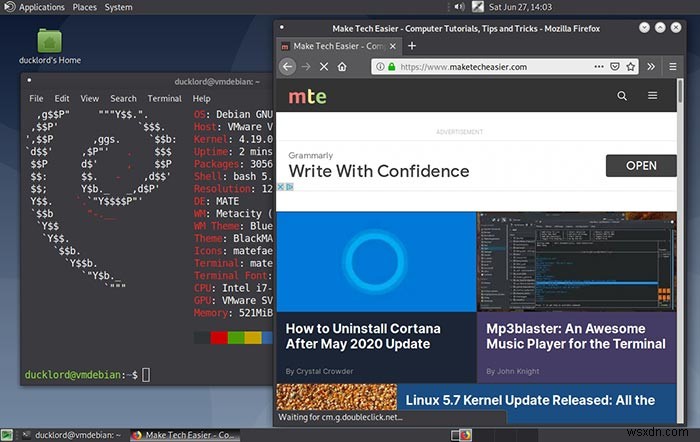The image size is (700, 442).
Task: Open Linux 5.7 Kernel Update article
Action: point(530,400)
